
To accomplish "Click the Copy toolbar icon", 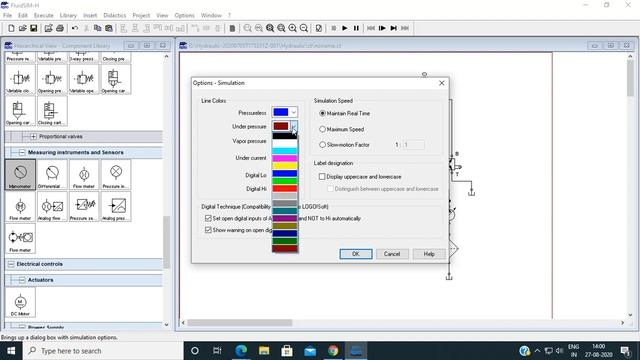I will coord(98,28).
